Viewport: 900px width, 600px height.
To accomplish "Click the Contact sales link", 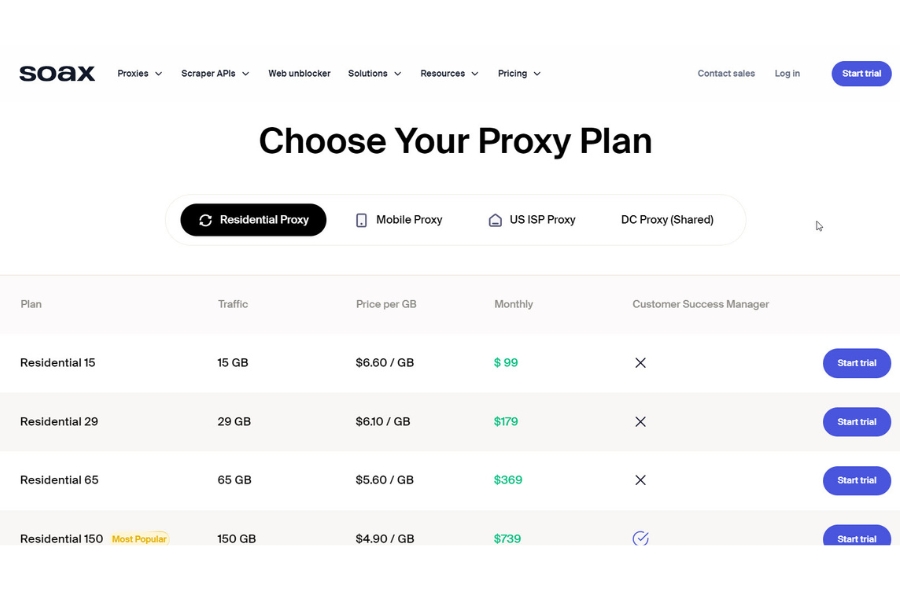I will tap(726, 73).
